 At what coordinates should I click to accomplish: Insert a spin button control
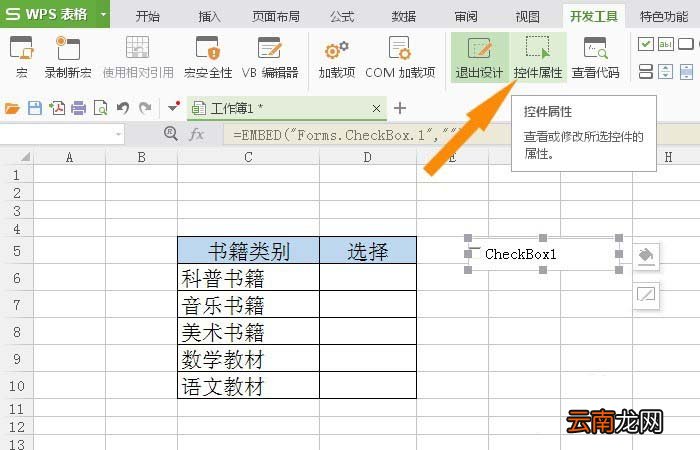click(x=666, y=71)
